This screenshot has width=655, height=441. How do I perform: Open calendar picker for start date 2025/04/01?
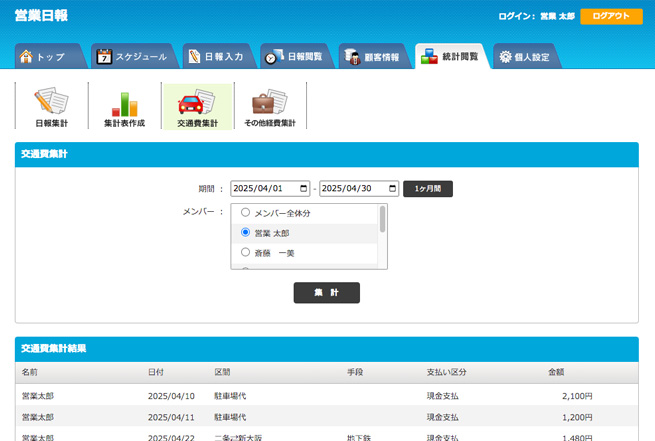pos(304,189)
